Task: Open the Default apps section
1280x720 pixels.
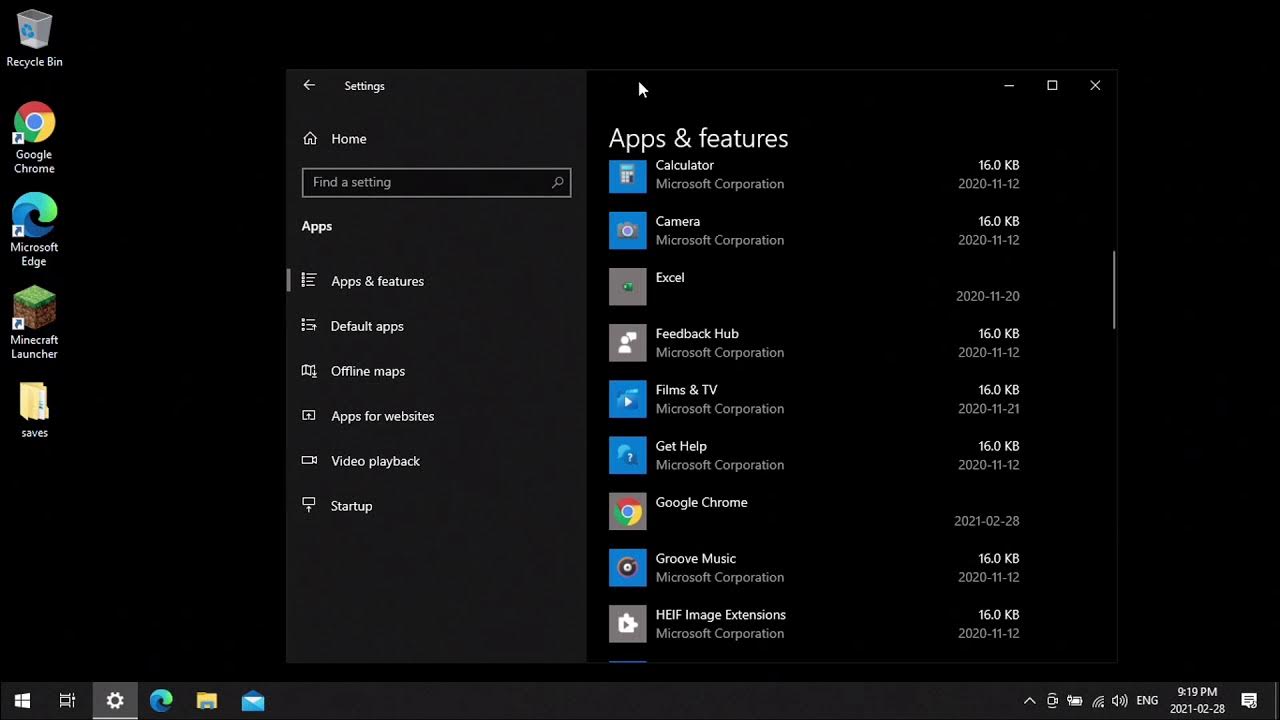Action: (436, 326)
